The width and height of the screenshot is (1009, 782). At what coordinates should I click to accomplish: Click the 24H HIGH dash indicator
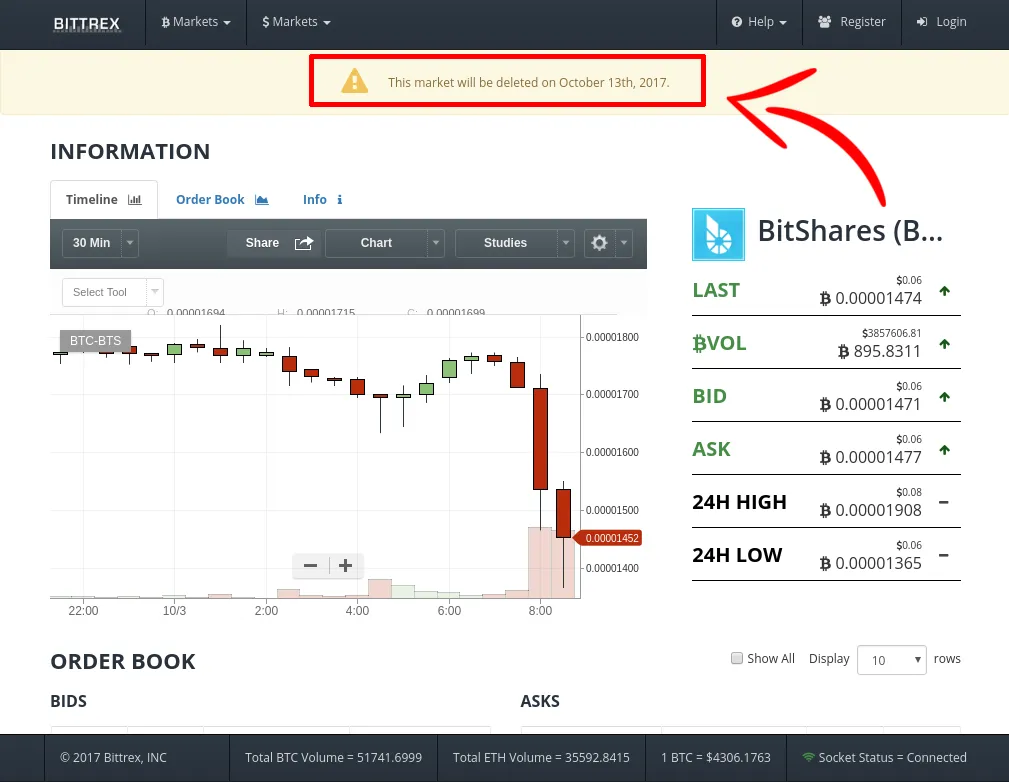pos(943,502)
